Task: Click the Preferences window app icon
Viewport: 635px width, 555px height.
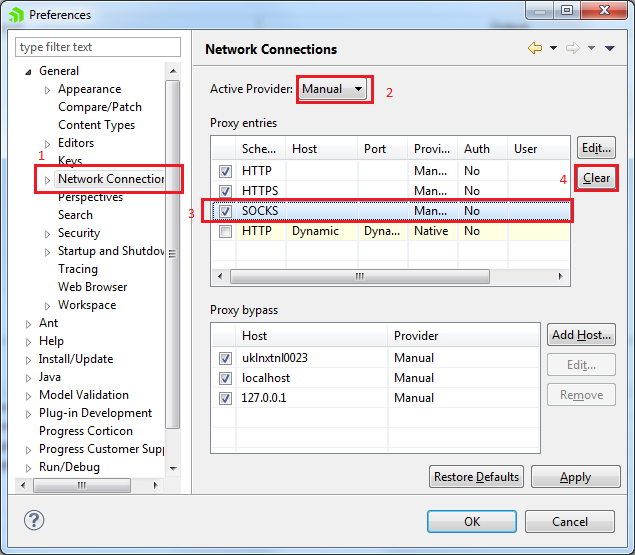Action: pyautogui.click(x=16, y=15)
